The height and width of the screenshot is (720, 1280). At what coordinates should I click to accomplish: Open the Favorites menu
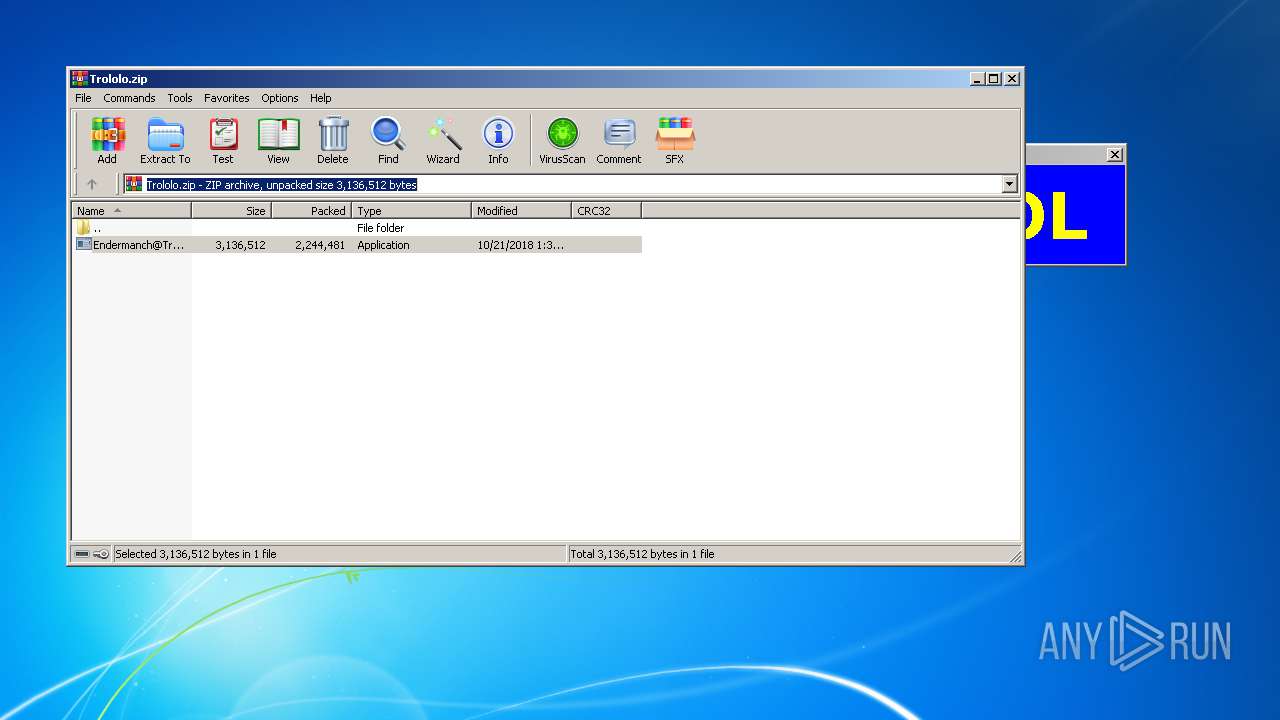pyautogui.click(x=227, y=98)
